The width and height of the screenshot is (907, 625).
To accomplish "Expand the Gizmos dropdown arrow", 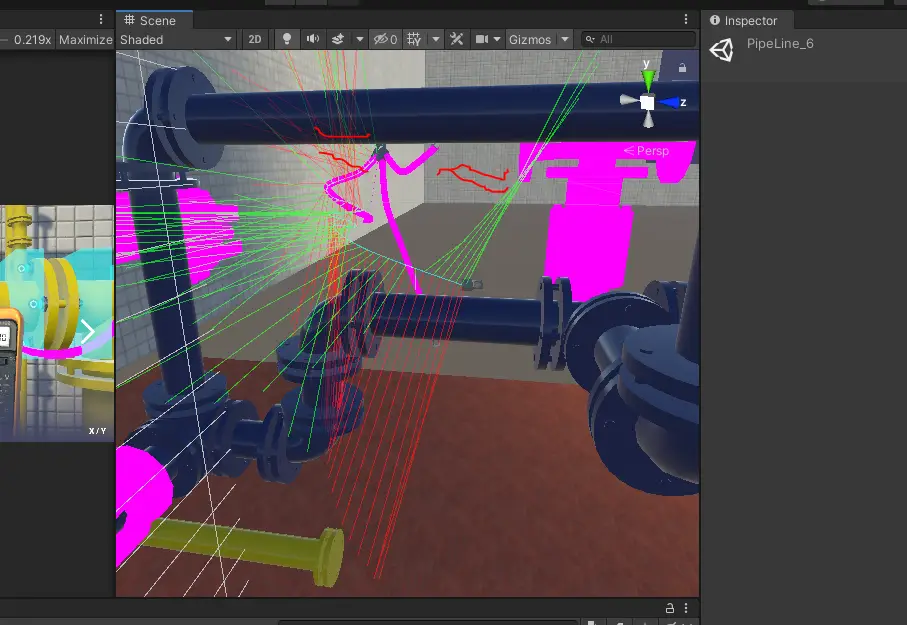I will pos(565,39).
